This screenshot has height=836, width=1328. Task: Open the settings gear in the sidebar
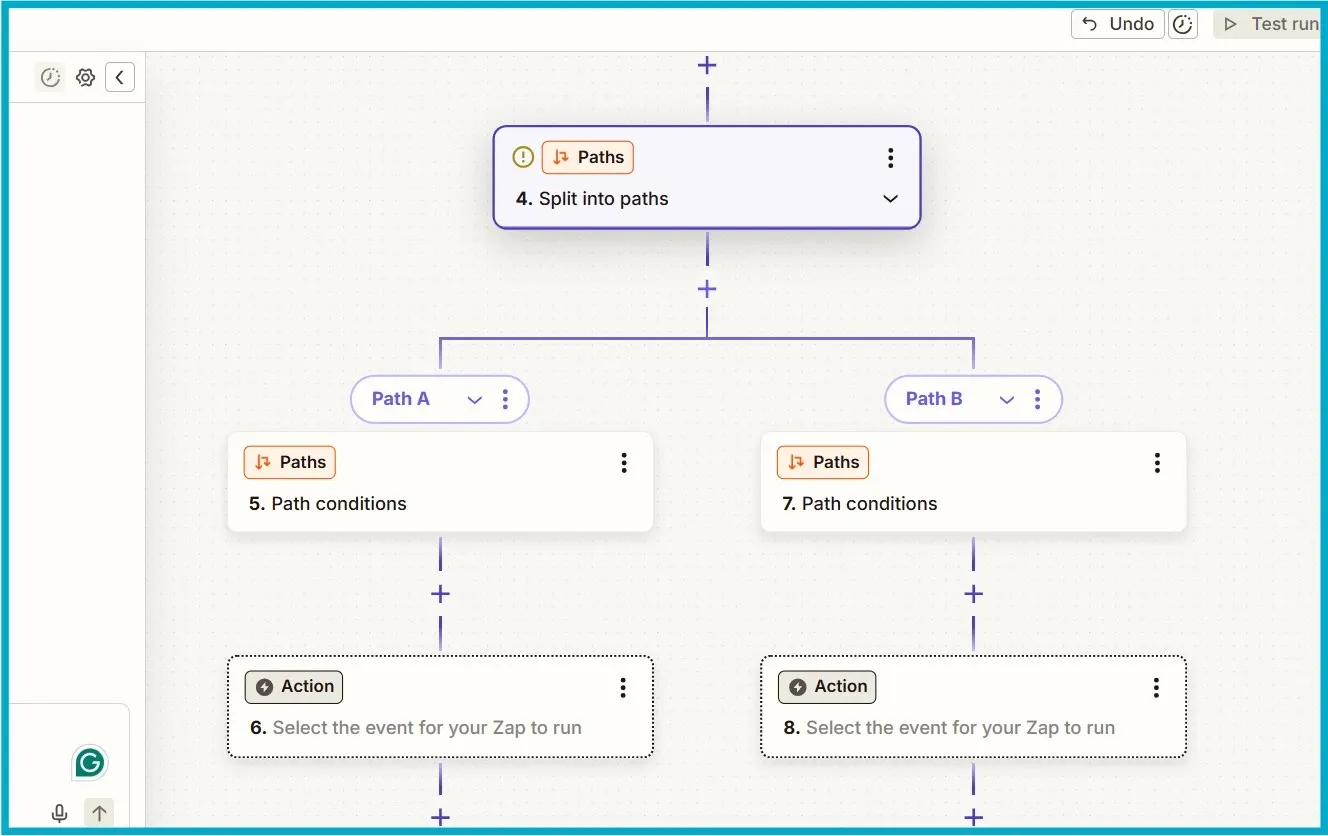pyautogui.click(x=85, y=77)
